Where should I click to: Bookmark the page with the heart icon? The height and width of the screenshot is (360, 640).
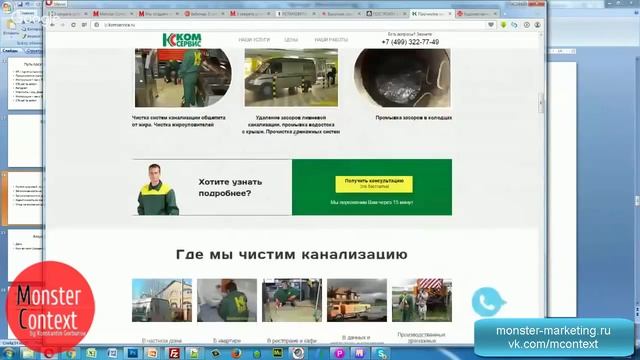click(491, 25)
